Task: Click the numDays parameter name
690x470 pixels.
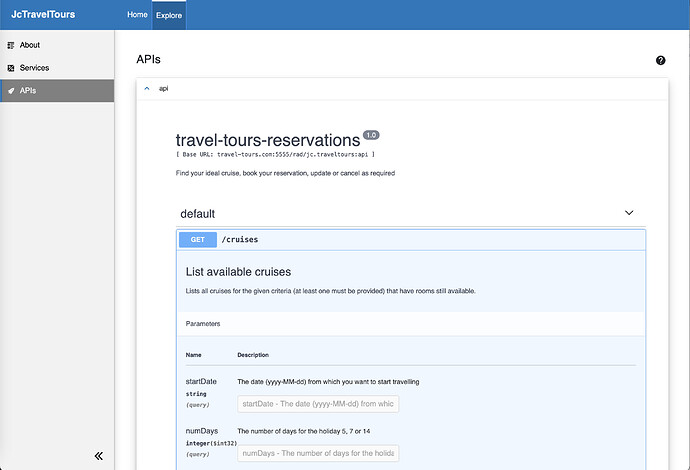Action: pos(202,431)
